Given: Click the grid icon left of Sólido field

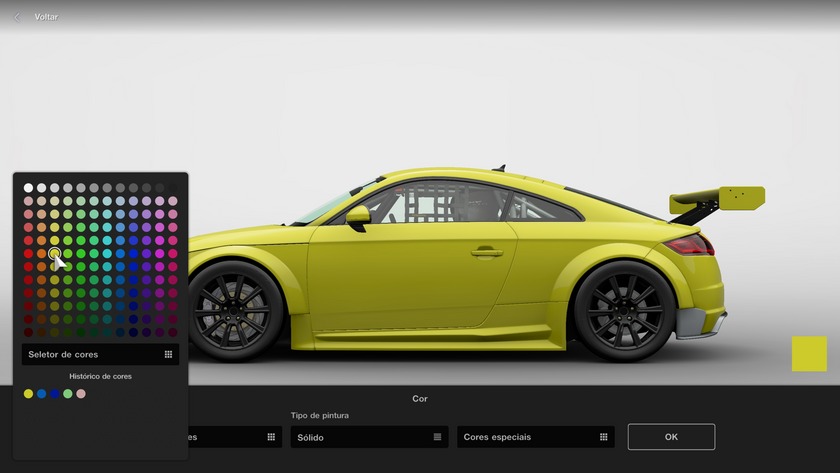Looking at the screenshot, I should (x=271, y=437).
